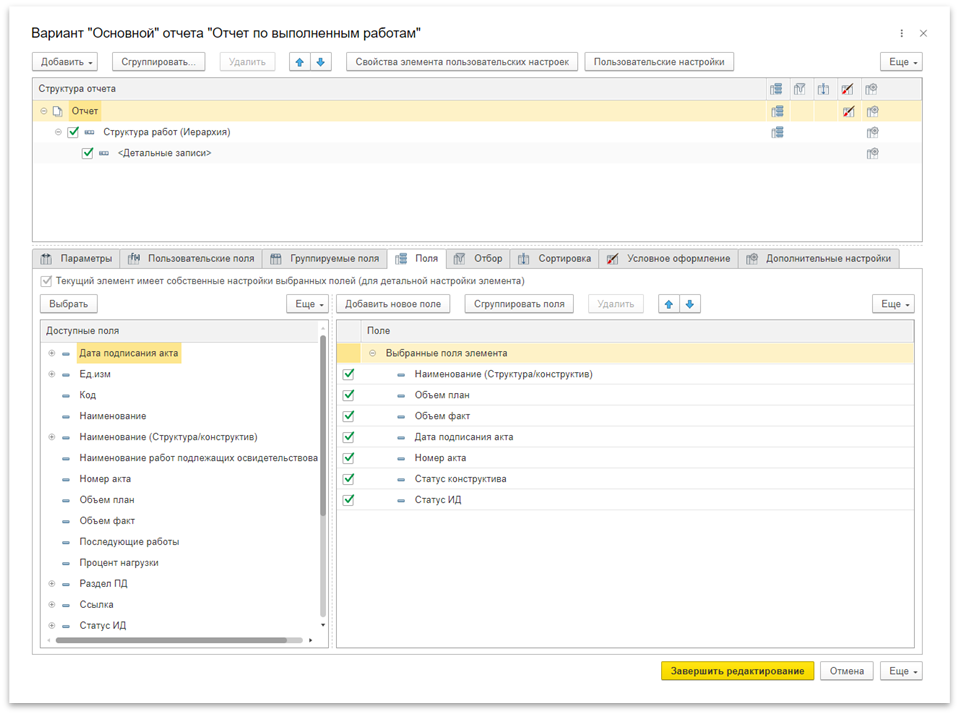Open the Добавить dropdown button
The image size is (959, 715).
(x=68, y=62)
